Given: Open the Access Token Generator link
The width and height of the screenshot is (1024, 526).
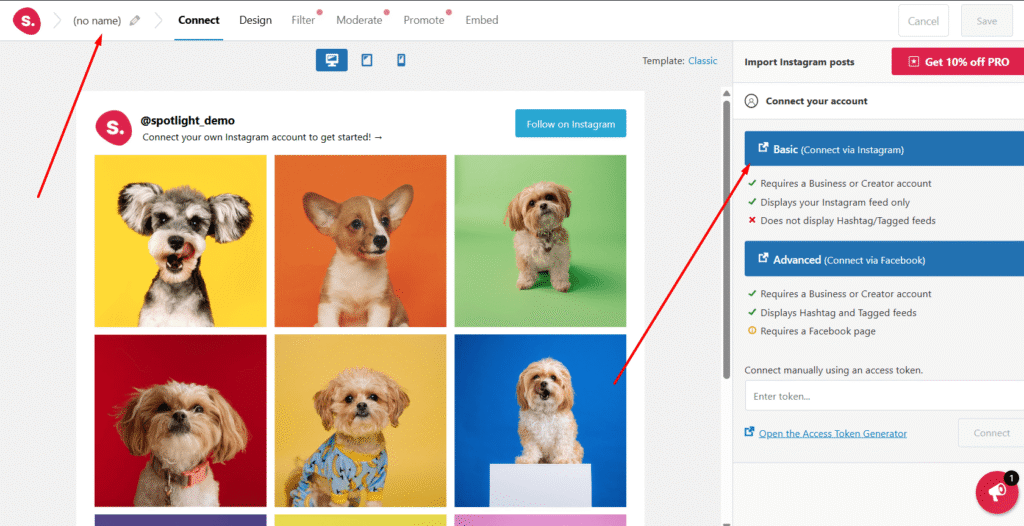Looking at the screenshot, I should [x=833, y=433].
